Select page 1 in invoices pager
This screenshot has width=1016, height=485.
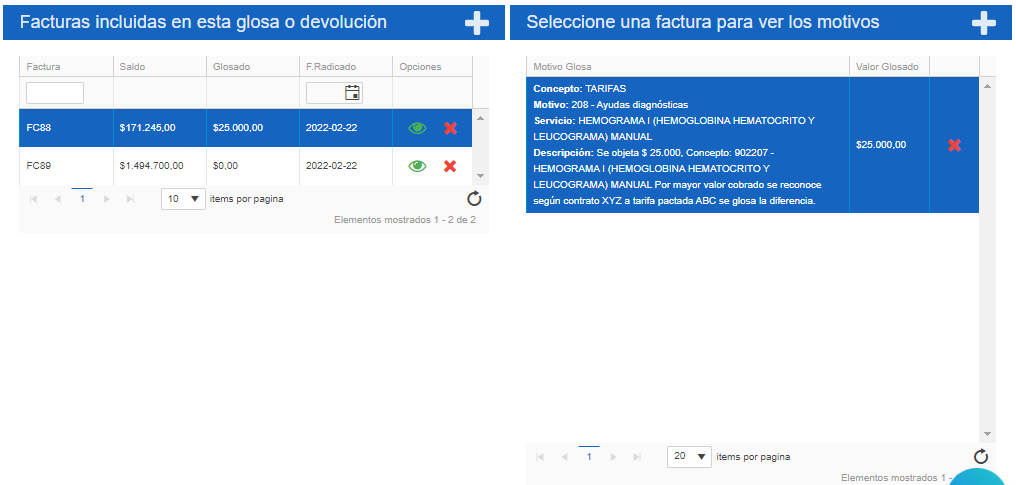pos(82,199)
